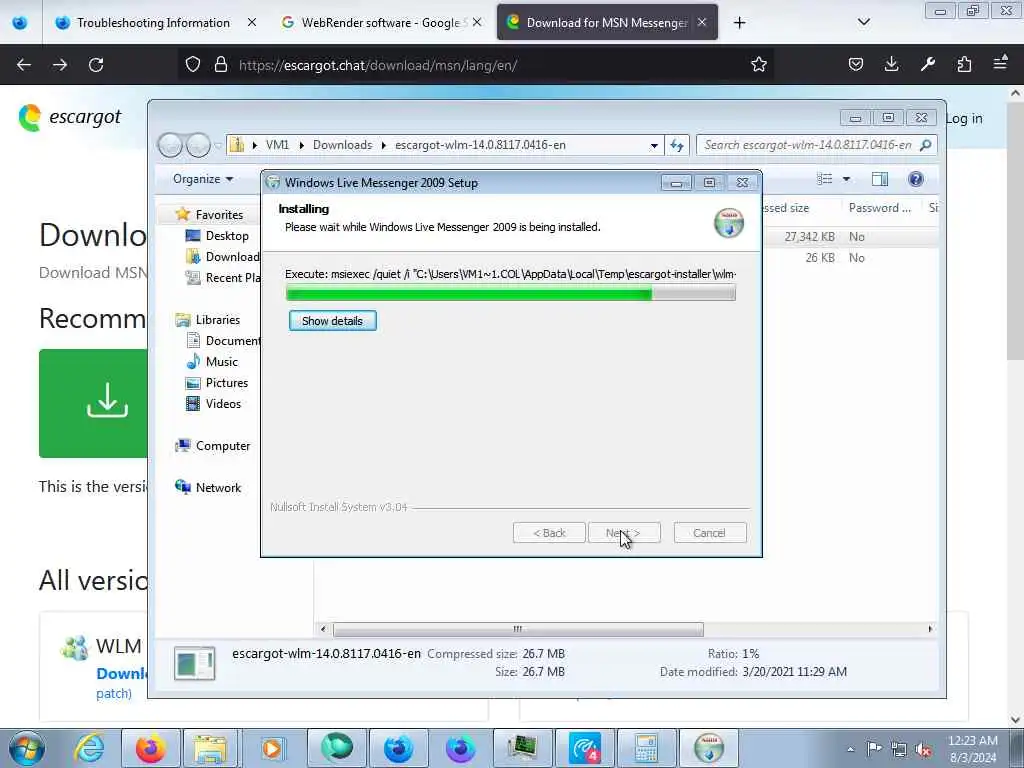Click the Log in link on escargot page
The image size is (1024, 768).
(x=964, y=118)
